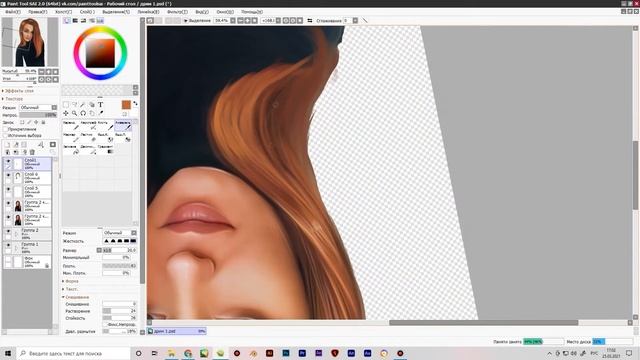
Task: Expand the Эффекты слоя section
Action: (18, 91)
